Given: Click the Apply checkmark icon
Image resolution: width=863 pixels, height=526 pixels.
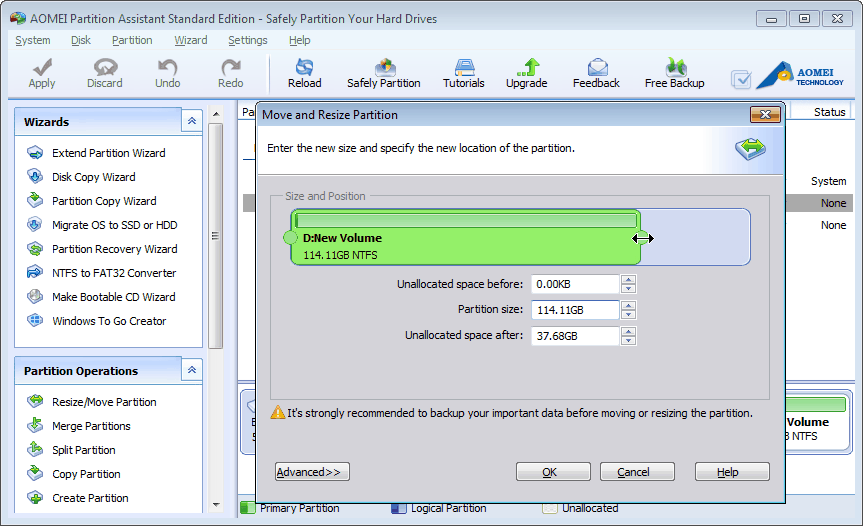Looking at the screenshot, I should pyautogui.click(x=42, y=67).
